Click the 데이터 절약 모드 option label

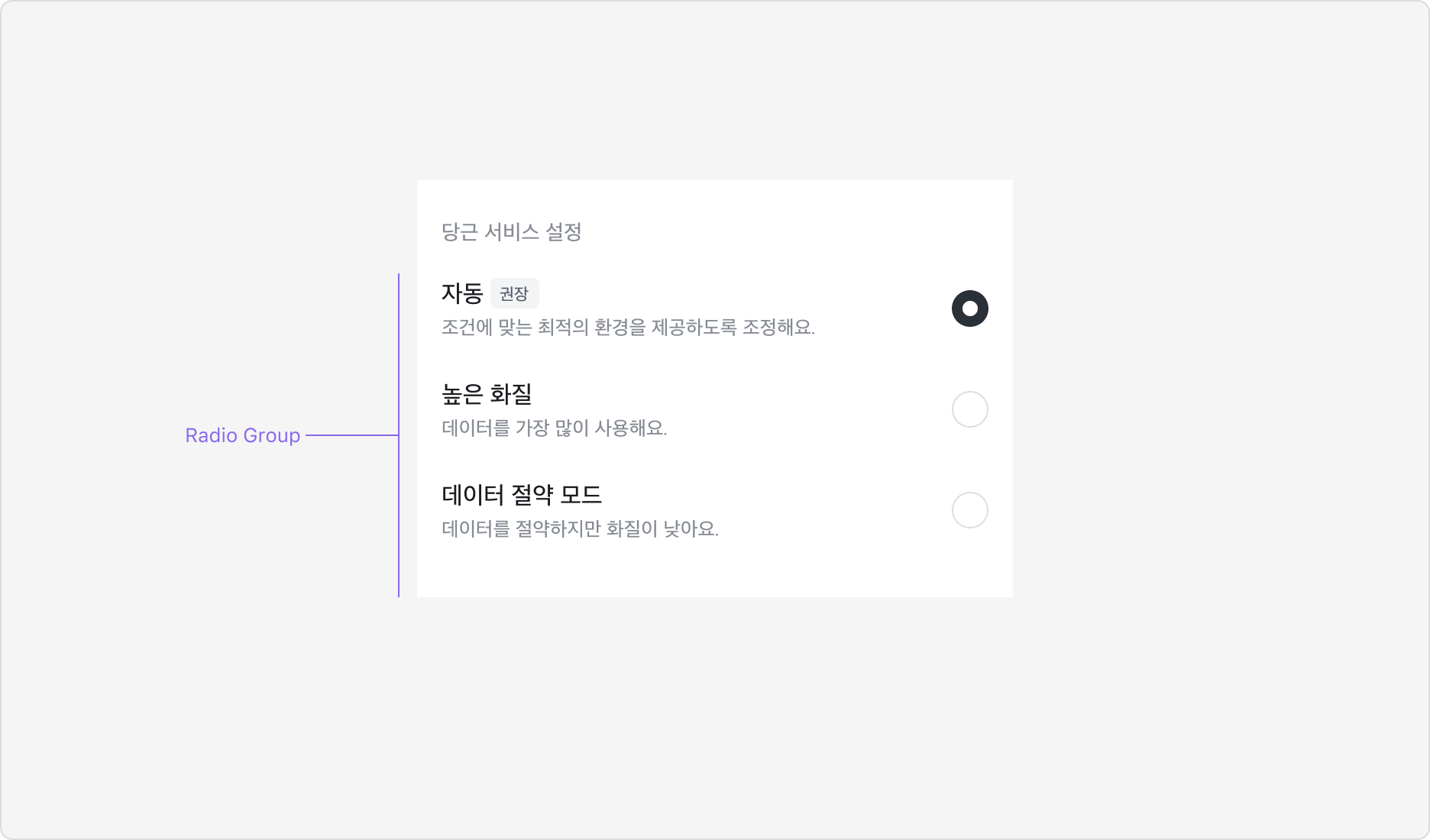[522, 495]
